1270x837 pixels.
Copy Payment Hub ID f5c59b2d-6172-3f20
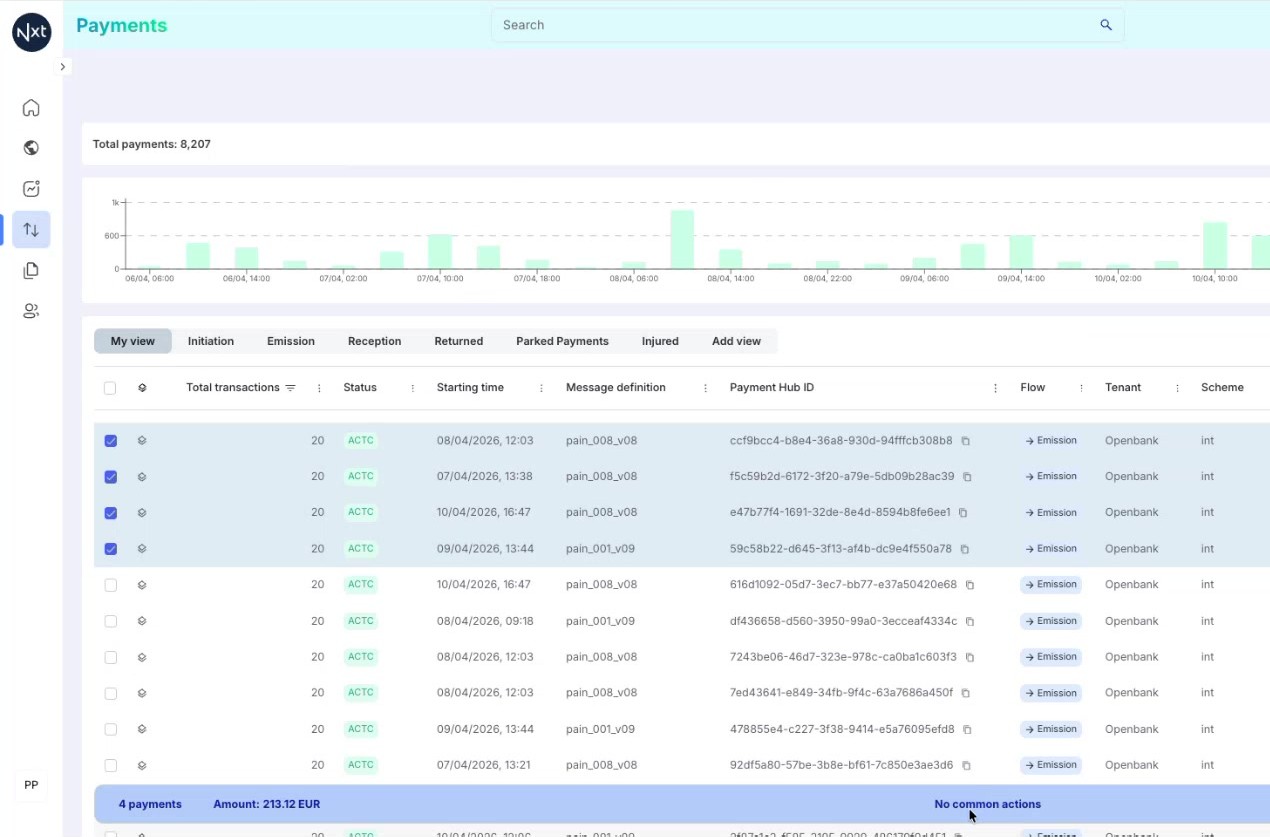click(967, 477)
